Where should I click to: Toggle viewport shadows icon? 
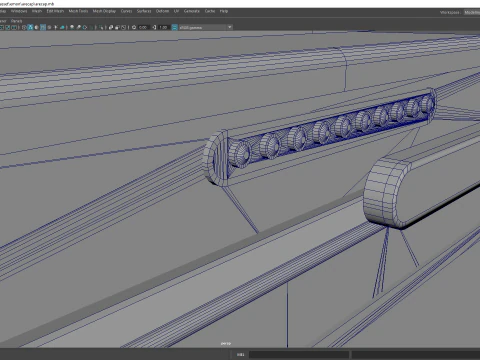62,27
